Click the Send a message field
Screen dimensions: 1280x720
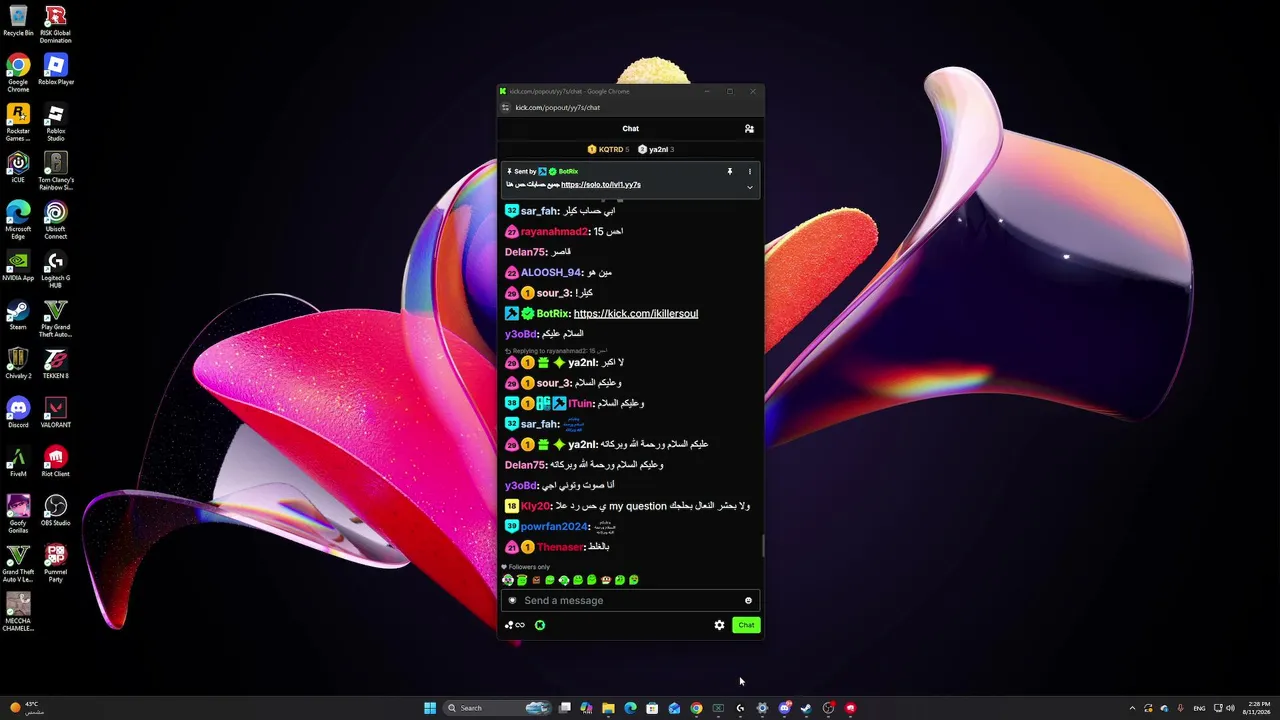[x=630, y=601]
